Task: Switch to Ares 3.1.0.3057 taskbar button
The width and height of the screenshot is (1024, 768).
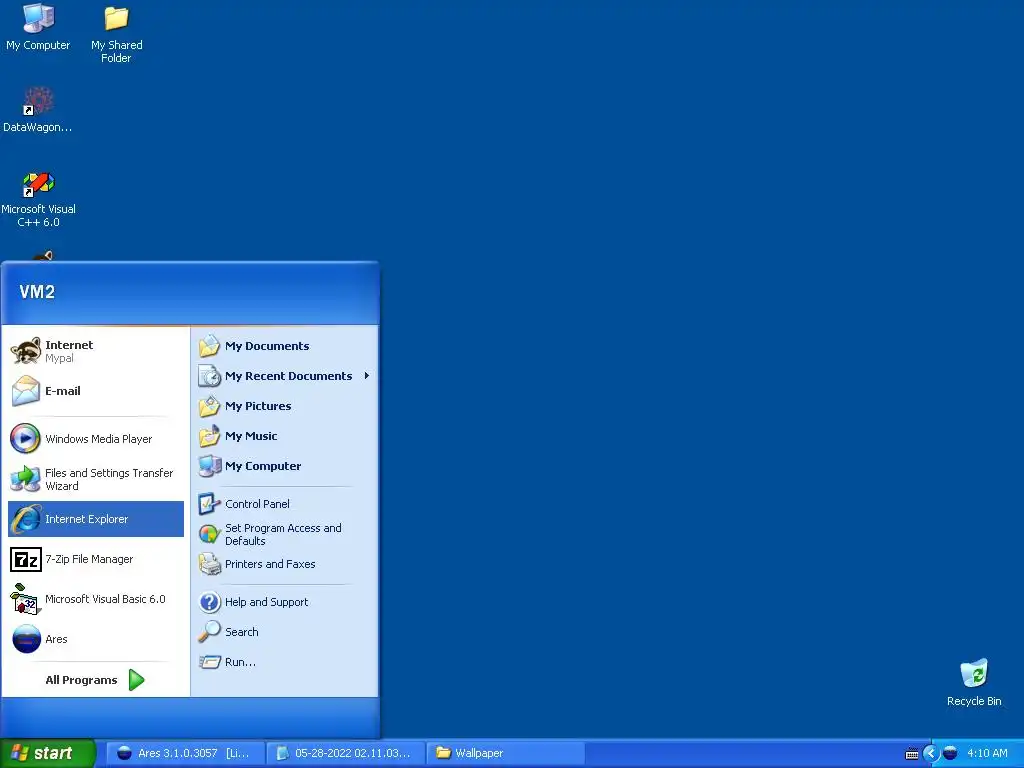Action: [x=185, y=753]
